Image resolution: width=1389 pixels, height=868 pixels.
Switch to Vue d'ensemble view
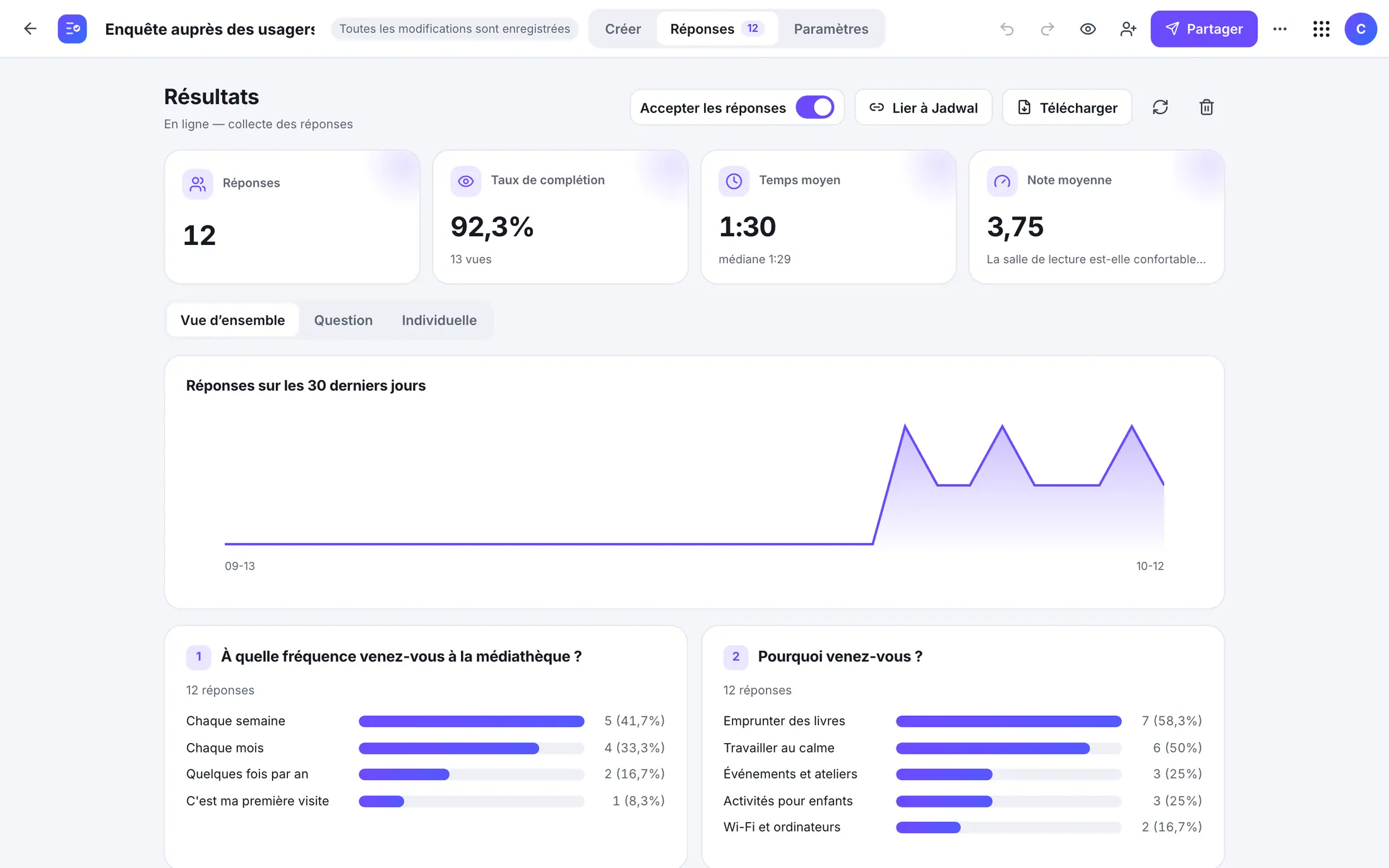click(x=232, y=320)
